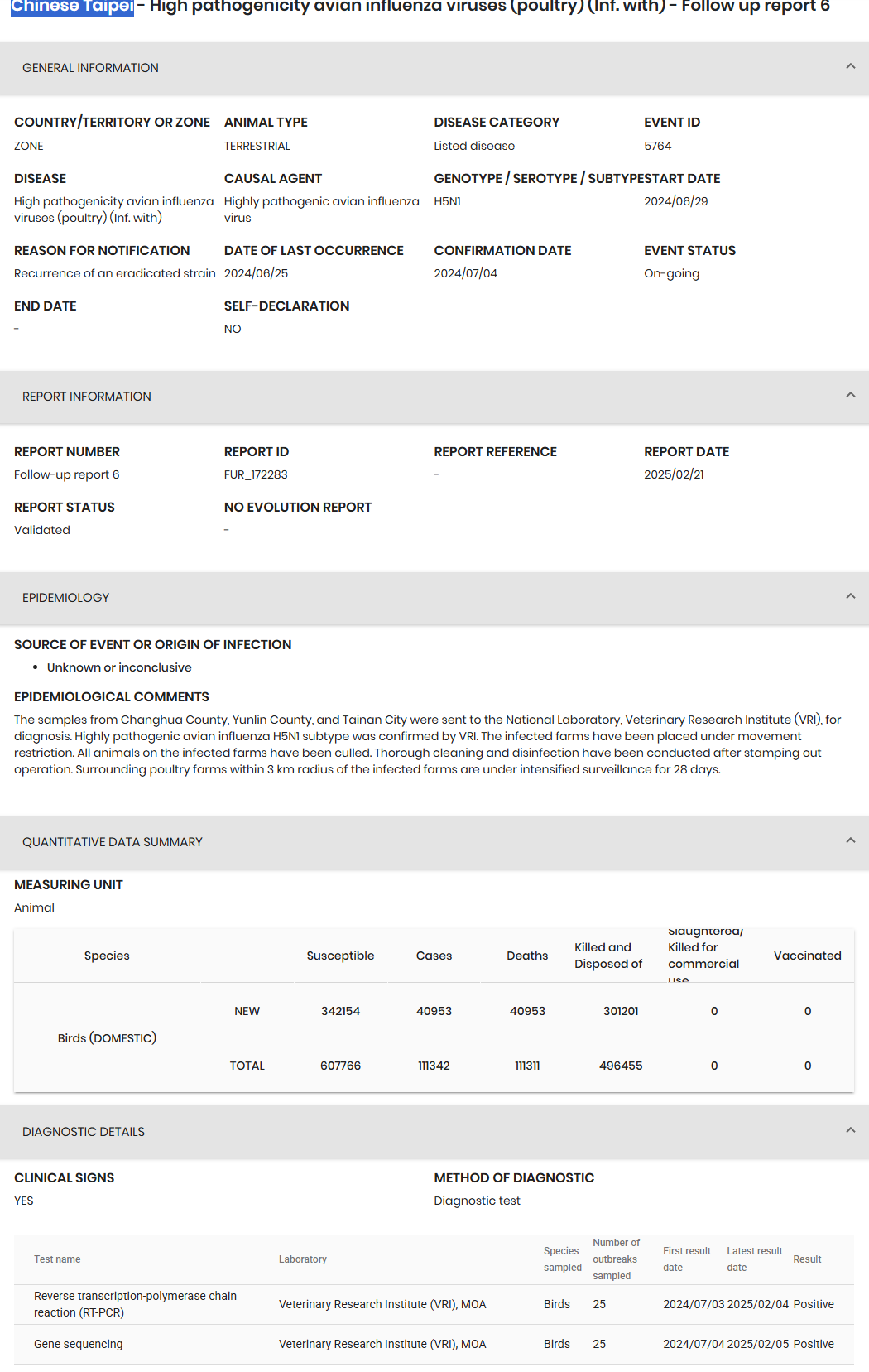Viewport: 869px width, 1372px height.
Task: Click the 'TOTAL' row label
Action: point(247,1066)
